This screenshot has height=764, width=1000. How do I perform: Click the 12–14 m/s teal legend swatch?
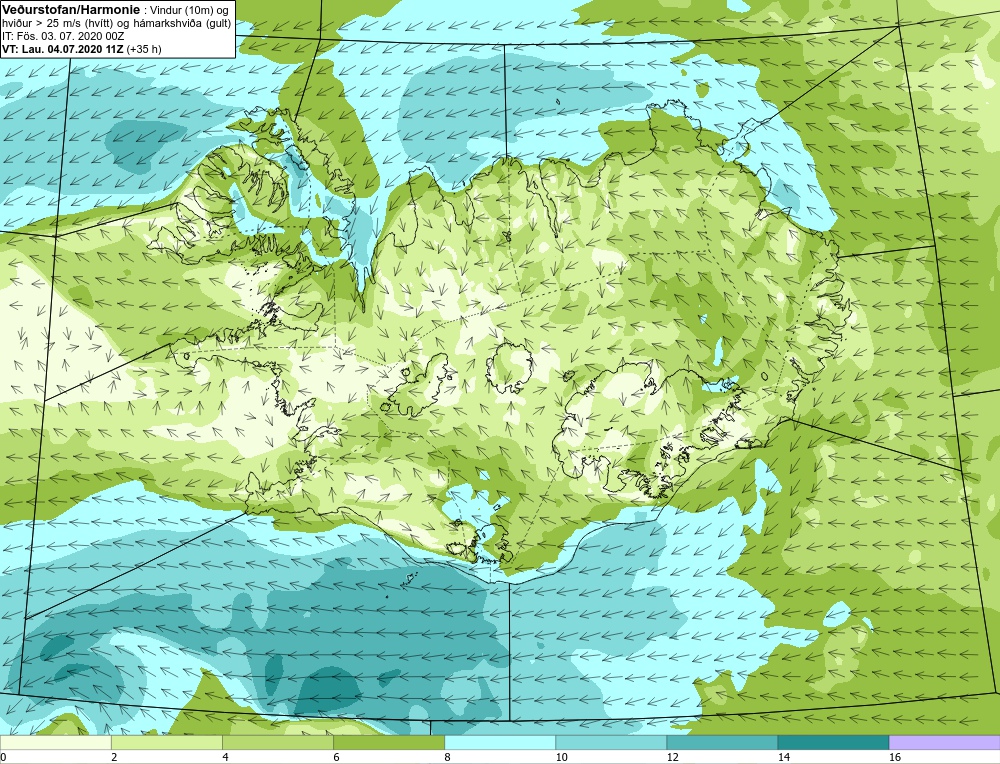[x=722, y=742]
